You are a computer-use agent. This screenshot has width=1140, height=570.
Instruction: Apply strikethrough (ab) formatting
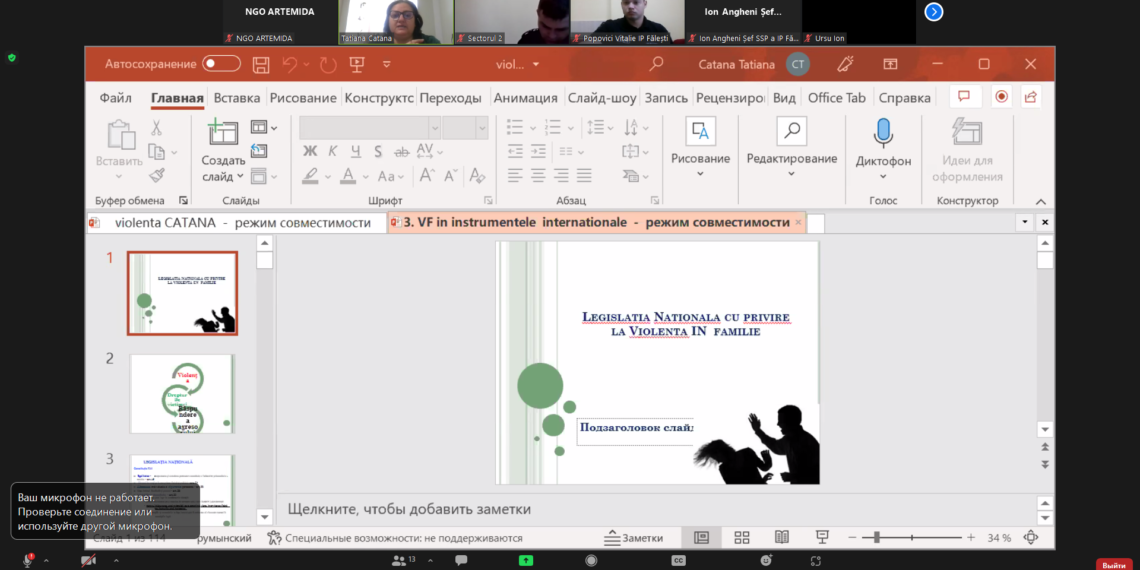click(x=401, y=151)
